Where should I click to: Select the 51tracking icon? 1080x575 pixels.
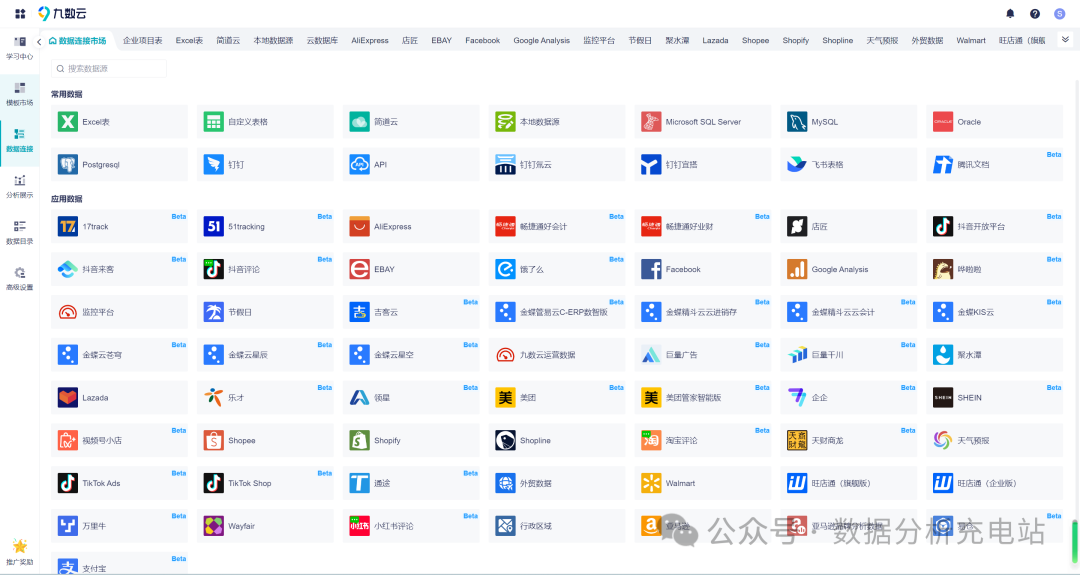click(x=214, y=227)
